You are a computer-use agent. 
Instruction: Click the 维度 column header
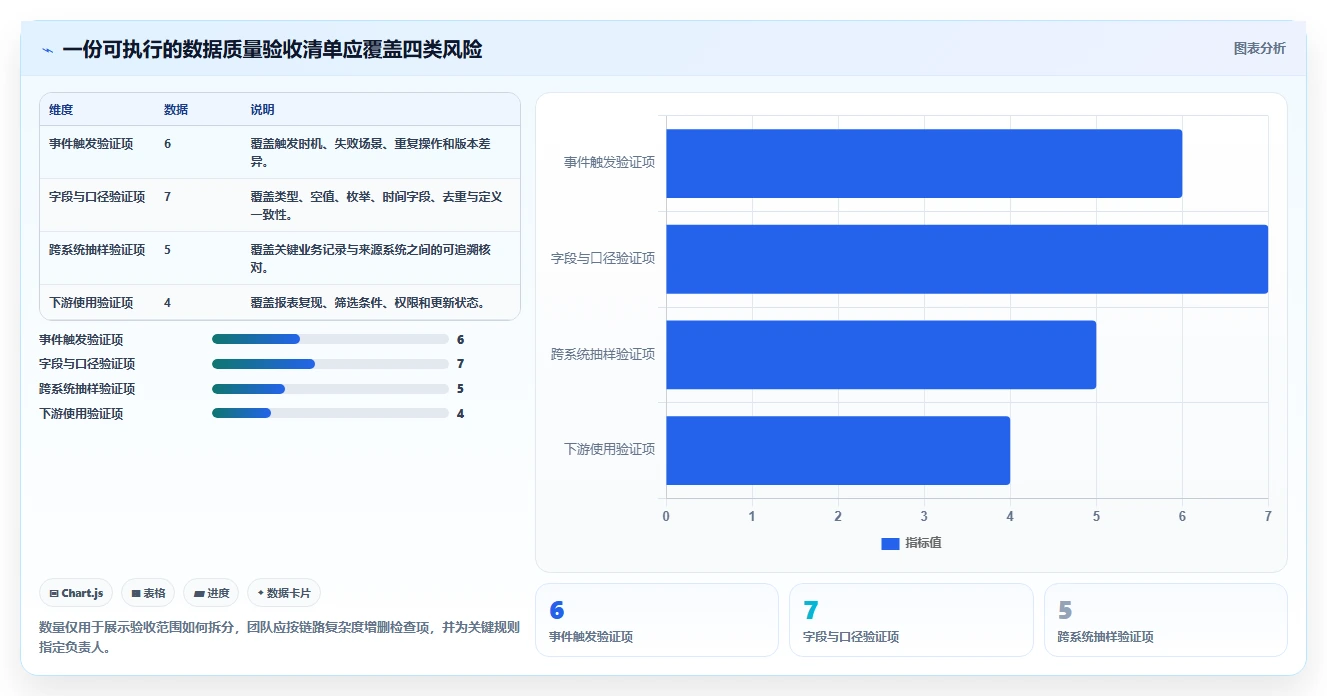pyautogui.click(x=61, y=110)
